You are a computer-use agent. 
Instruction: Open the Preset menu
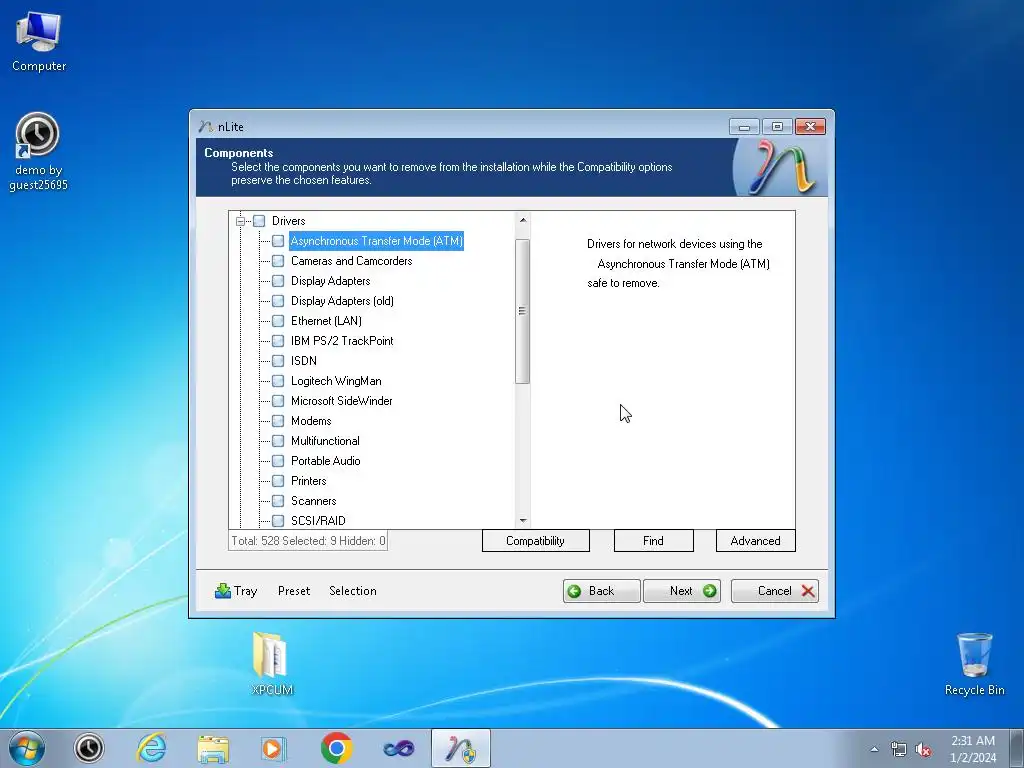click(x=294, y=591)
